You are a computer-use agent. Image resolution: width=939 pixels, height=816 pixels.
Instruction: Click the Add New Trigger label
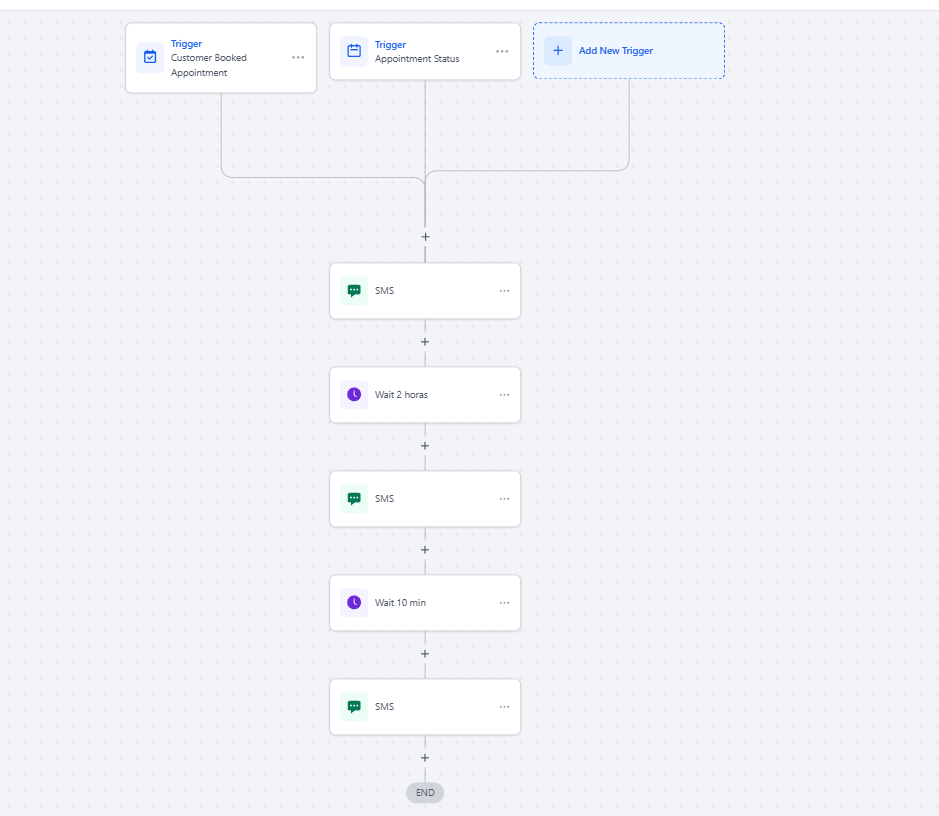[615, 51]
